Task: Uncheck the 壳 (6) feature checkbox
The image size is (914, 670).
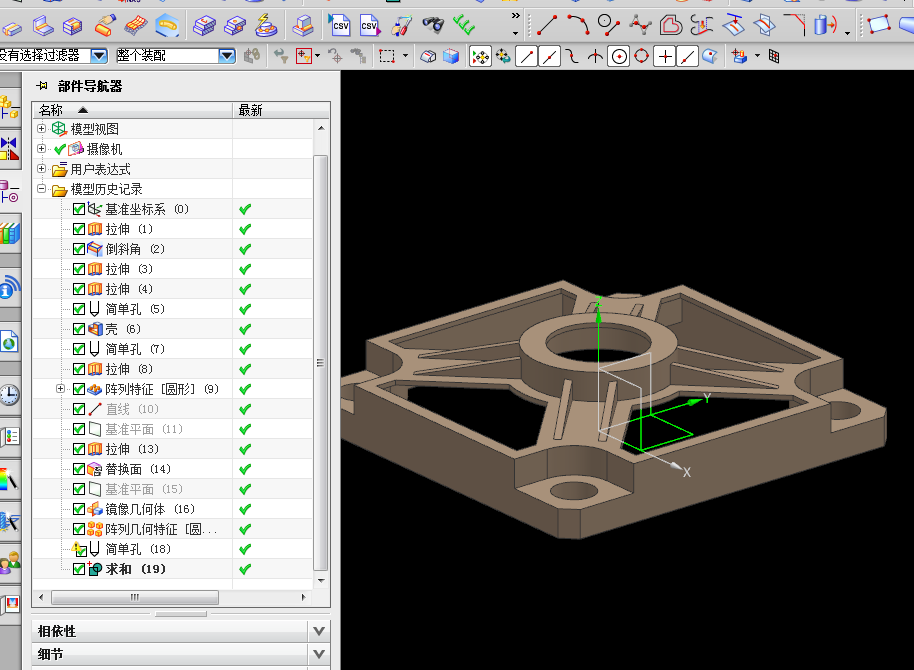Action: coord(79,329)
